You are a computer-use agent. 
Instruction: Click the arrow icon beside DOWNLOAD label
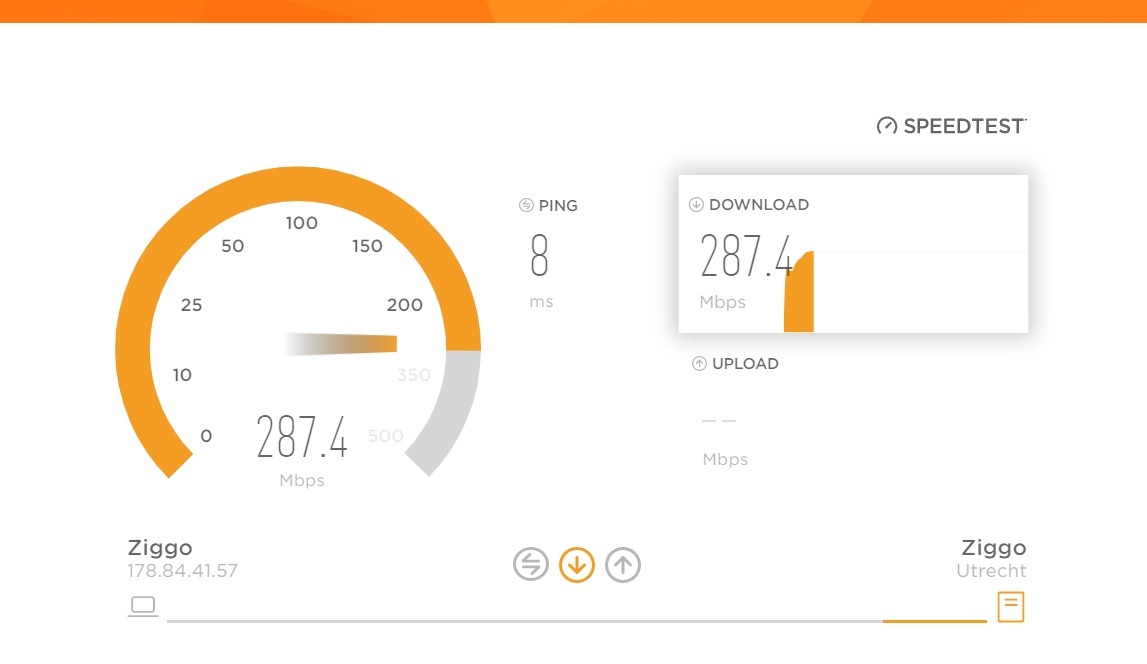[x=696, y=205]
